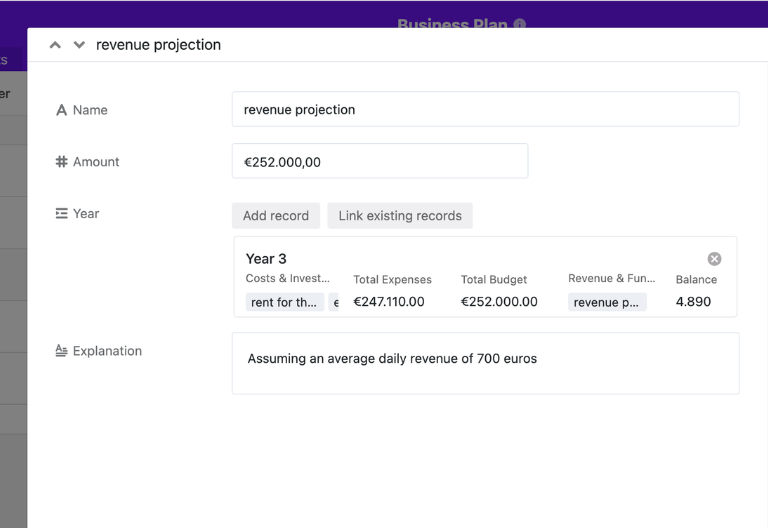Click the revenue projection header title
The width and height of the screenshot is (768, 528).
pyautogui.click(x=158, y=45)
